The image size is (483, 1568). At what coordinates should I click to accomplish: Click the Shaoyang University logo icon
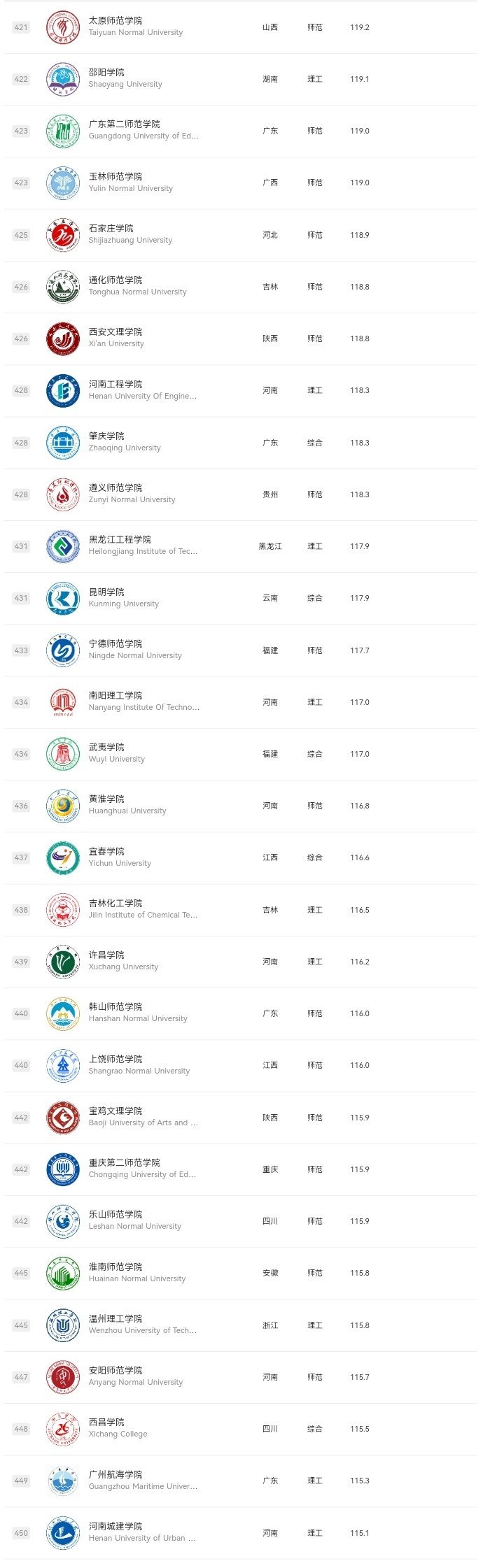pos(62,79)
